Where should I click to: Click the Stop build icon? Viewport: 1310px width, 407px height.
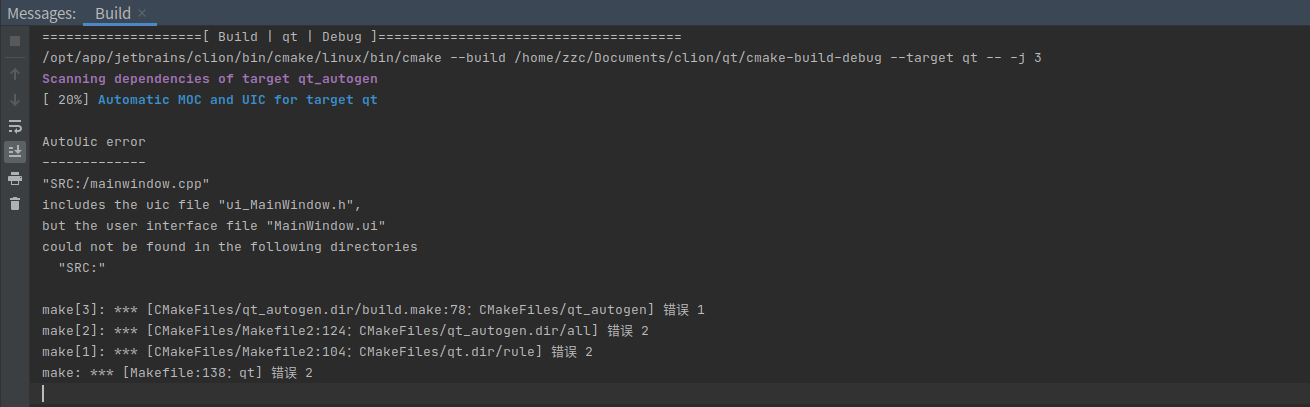(x=15, y=41)
